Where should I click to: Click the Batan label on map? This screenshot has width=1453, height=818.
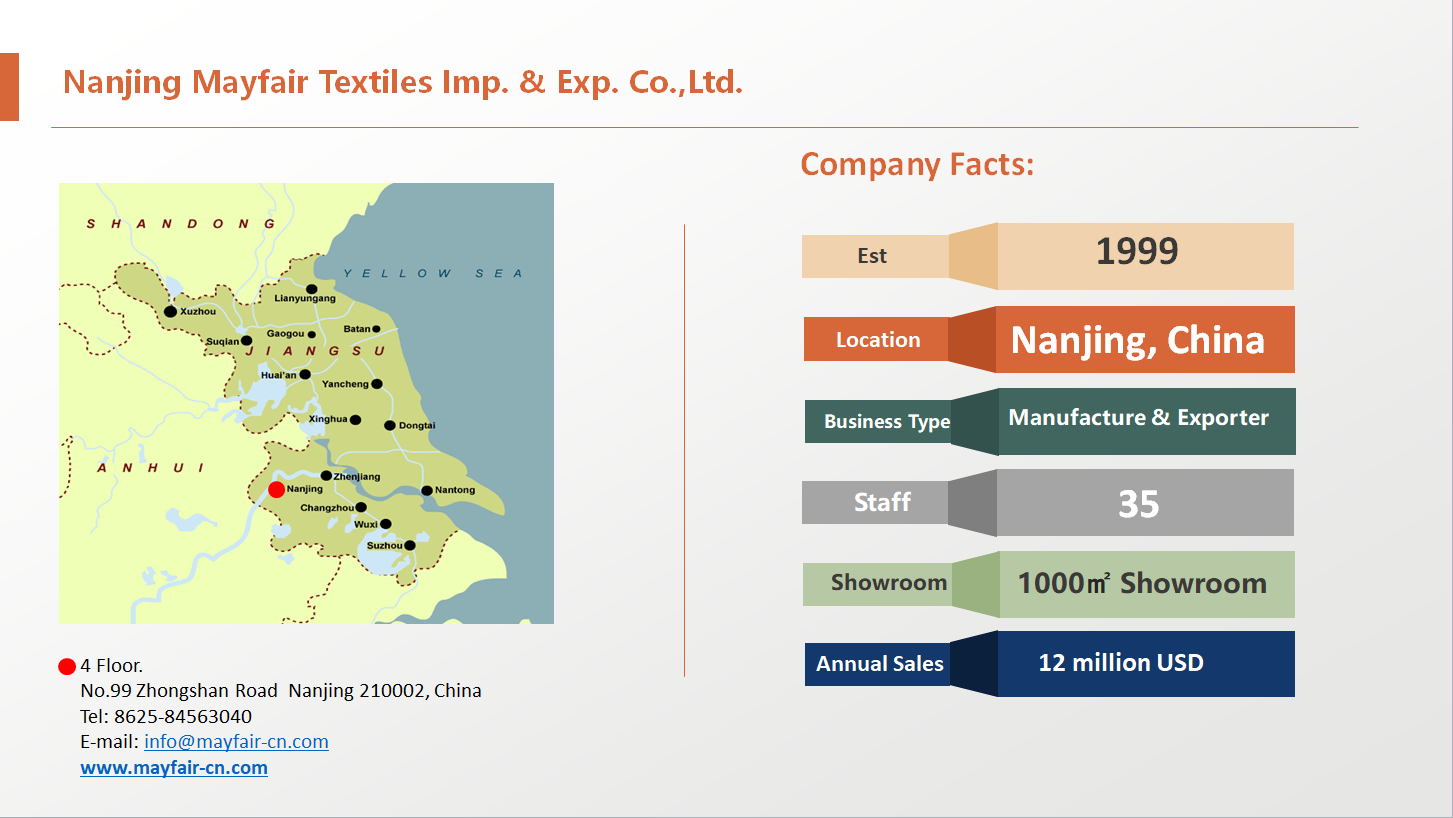(357, 329)
